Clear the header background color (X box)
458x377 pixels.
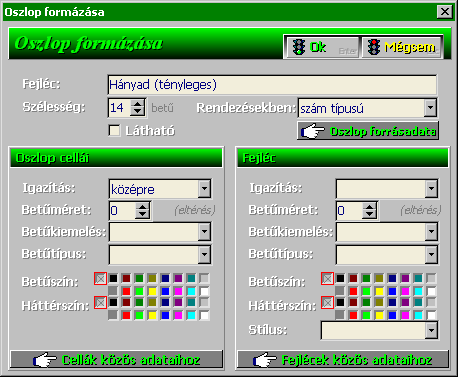pyautogui.click(x=327, y=303)
